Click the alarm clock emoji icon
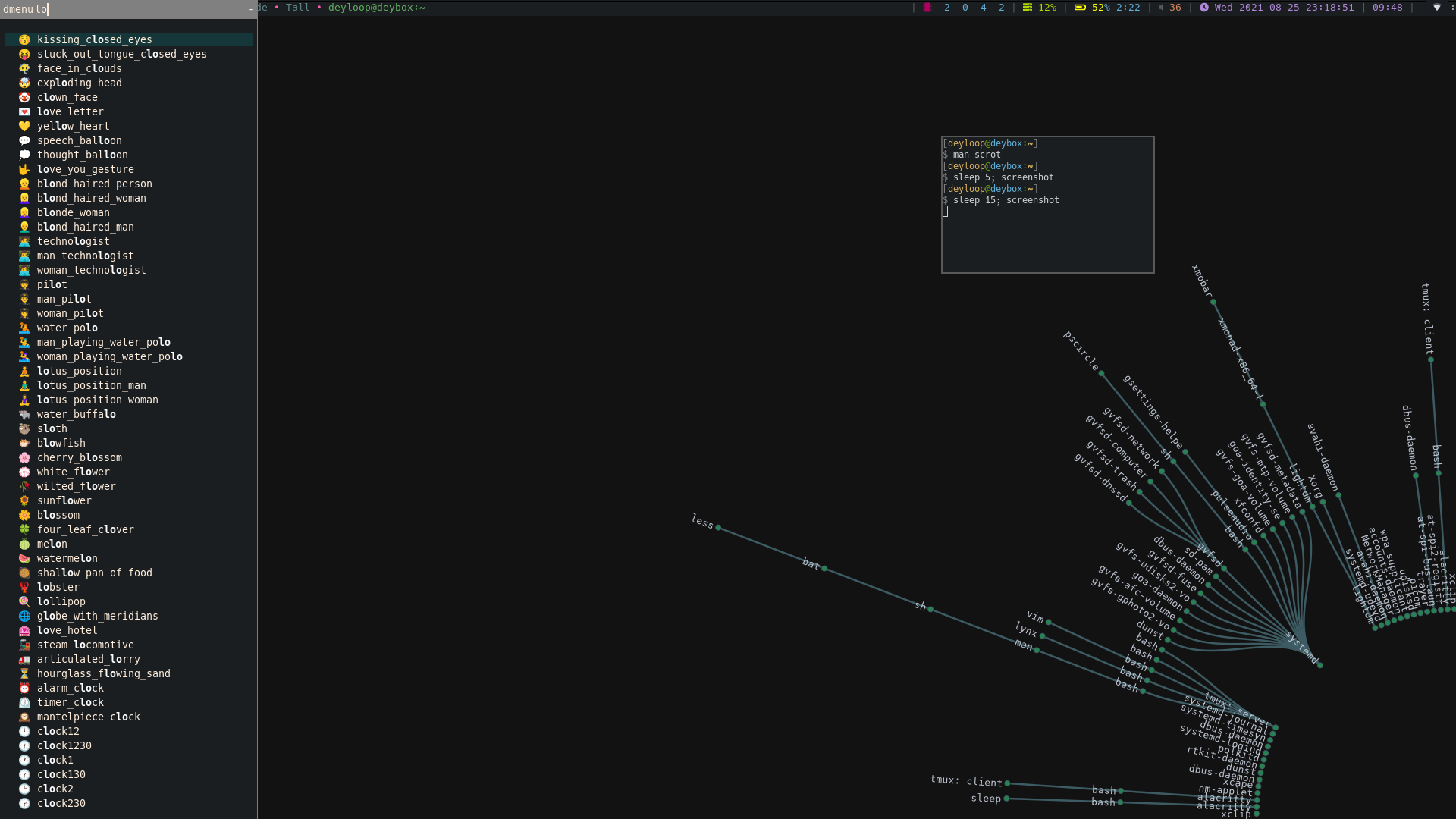The image size is (1456, 819). [24, 688]
